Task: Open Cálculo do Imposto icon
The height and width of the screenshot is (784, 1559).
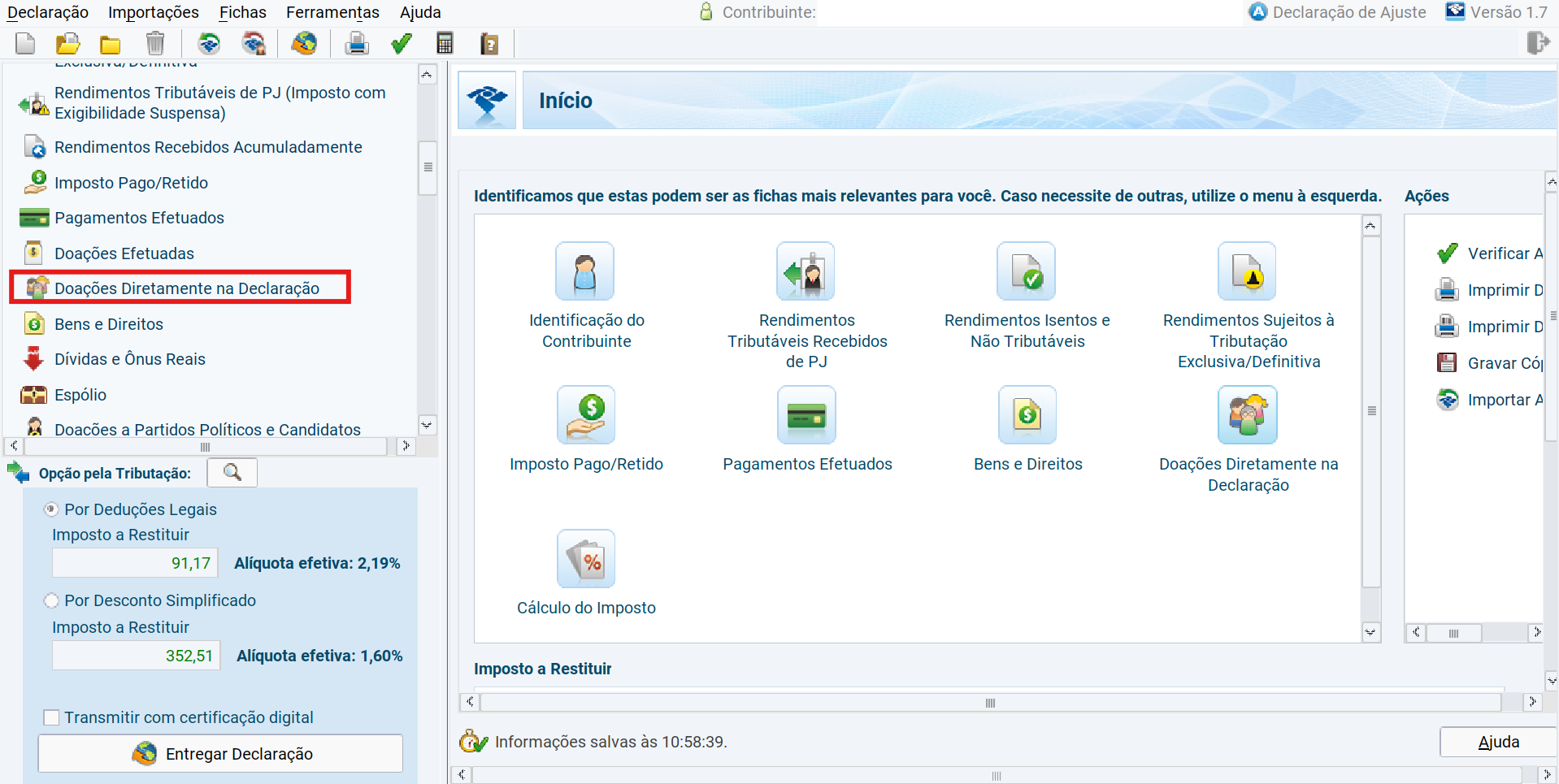Action: 585,559
